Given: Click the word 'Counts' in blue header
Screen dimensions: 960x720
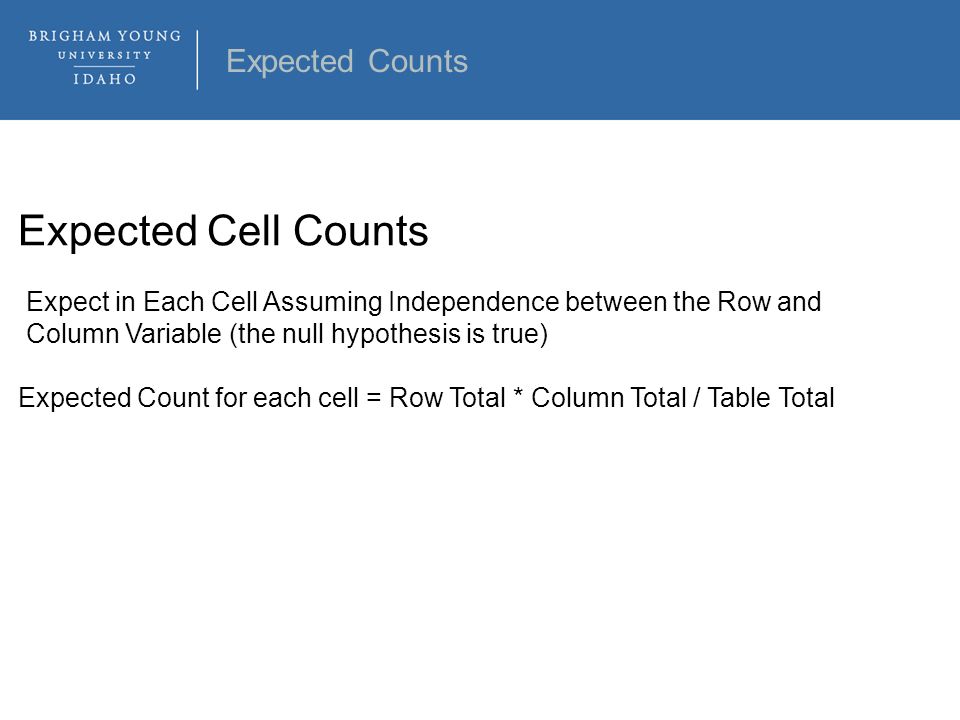Looking at the screenshot, I should point(418,61).
